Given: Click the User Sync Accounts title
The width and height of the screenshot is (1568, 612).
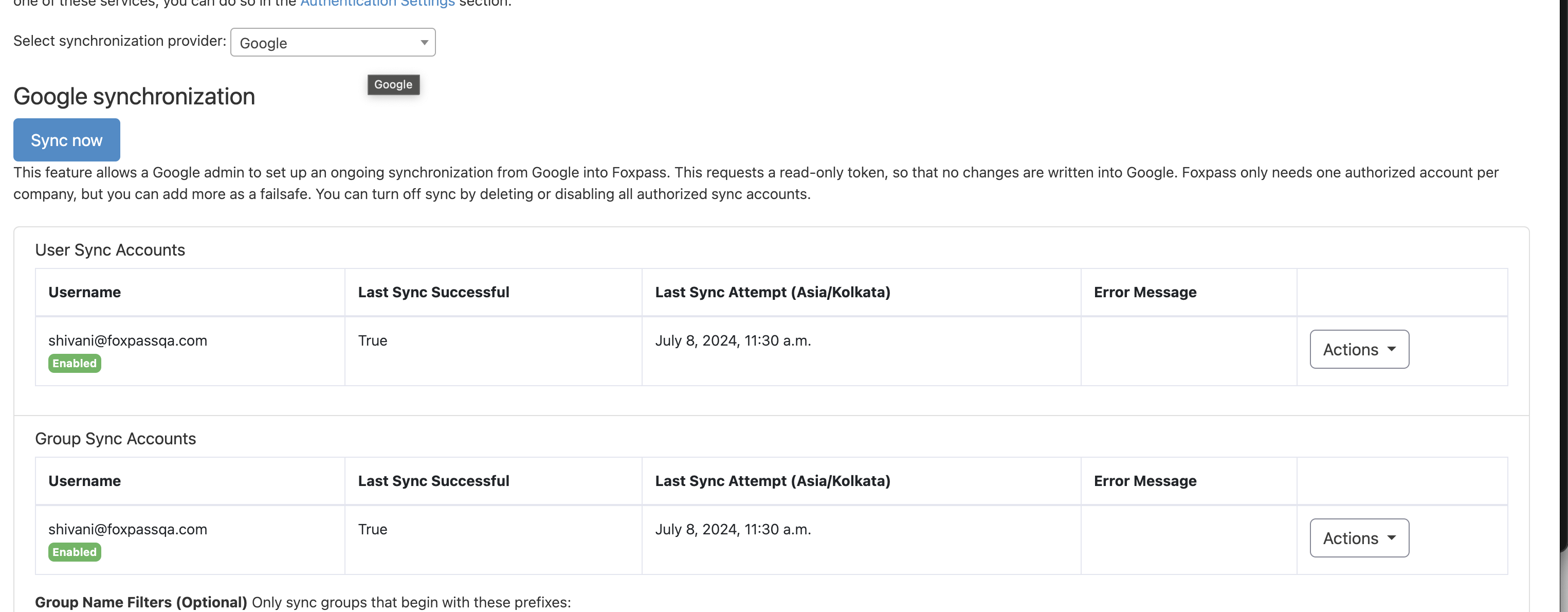Looking at the screenshot, I should click(x=110, y=250).
